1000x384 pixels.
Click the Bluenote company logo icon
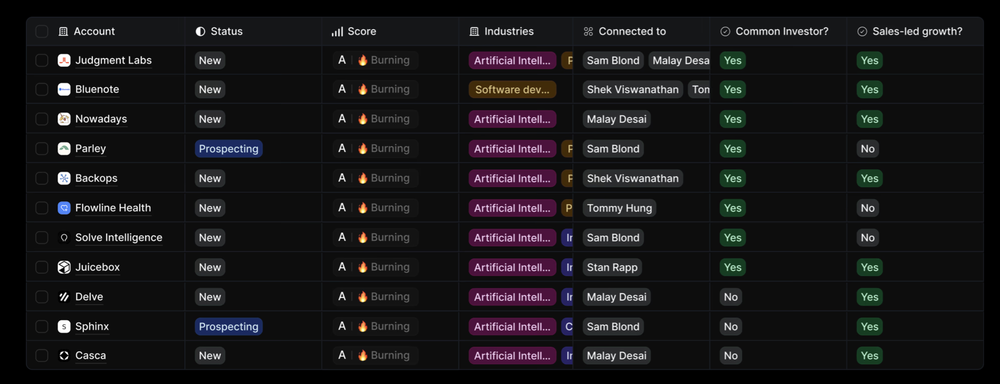click(64, 89)
